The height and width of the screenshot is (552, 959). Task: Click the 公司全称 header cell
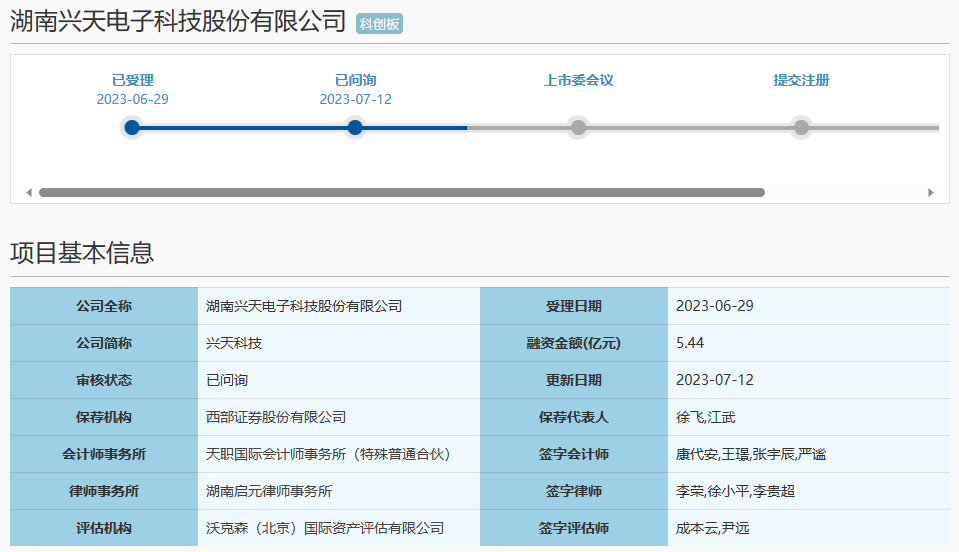pyautogui.click(x=104, y=306)
